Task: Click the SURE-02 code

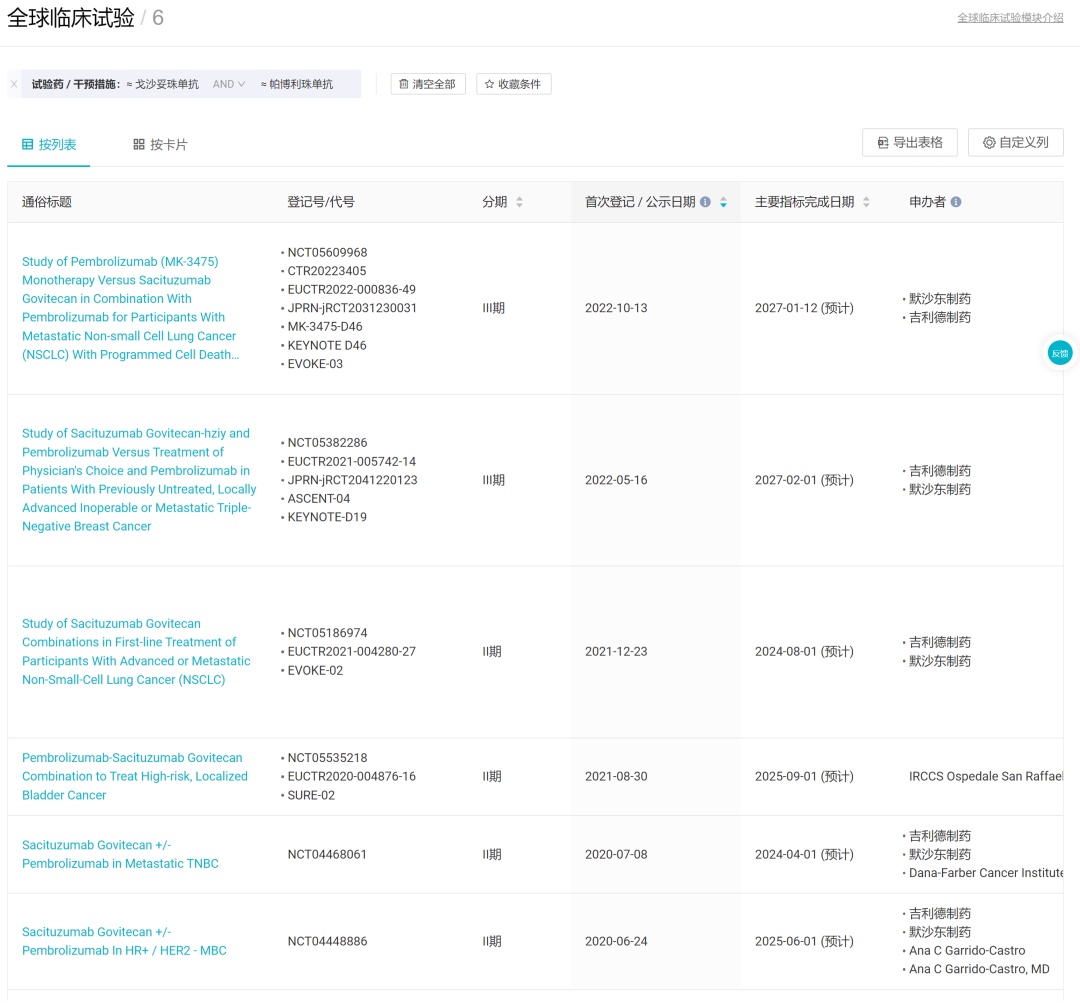Action: [x=311, y=796]
